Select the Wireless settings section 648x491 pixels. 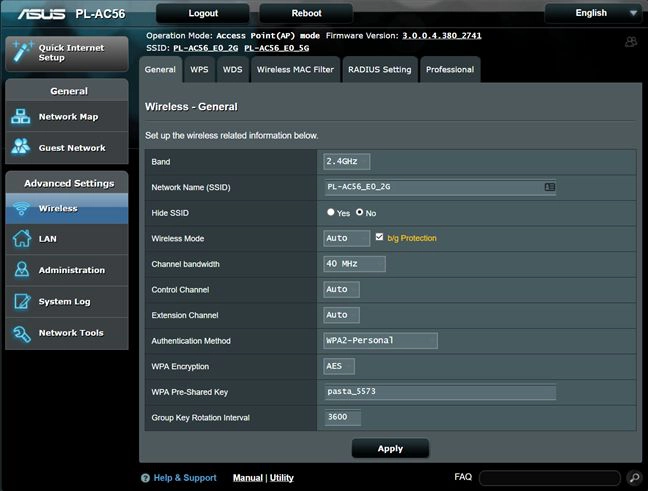[67, 208]
